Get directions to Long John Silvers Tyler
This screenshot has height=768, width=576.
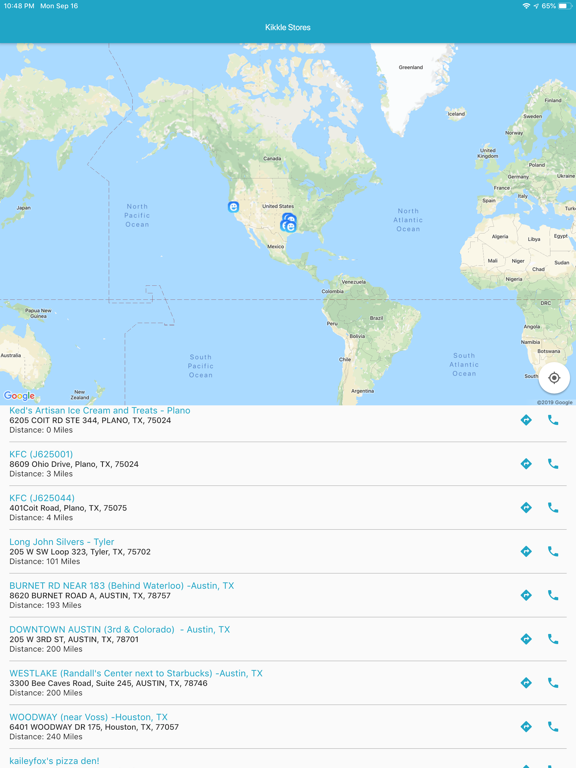pyautogui.click(x=526, y=552)
